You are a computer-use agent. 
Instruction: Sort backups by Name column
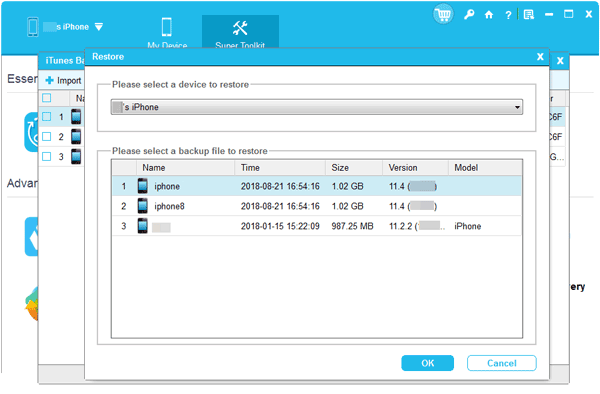point(185,168)
